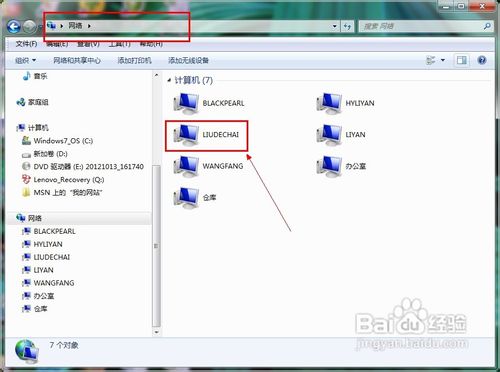Viewport: 500px width, 372px height.
Task: Open 新加卷 (D:) drive in sidebar
Action: [x=45, y=154]
